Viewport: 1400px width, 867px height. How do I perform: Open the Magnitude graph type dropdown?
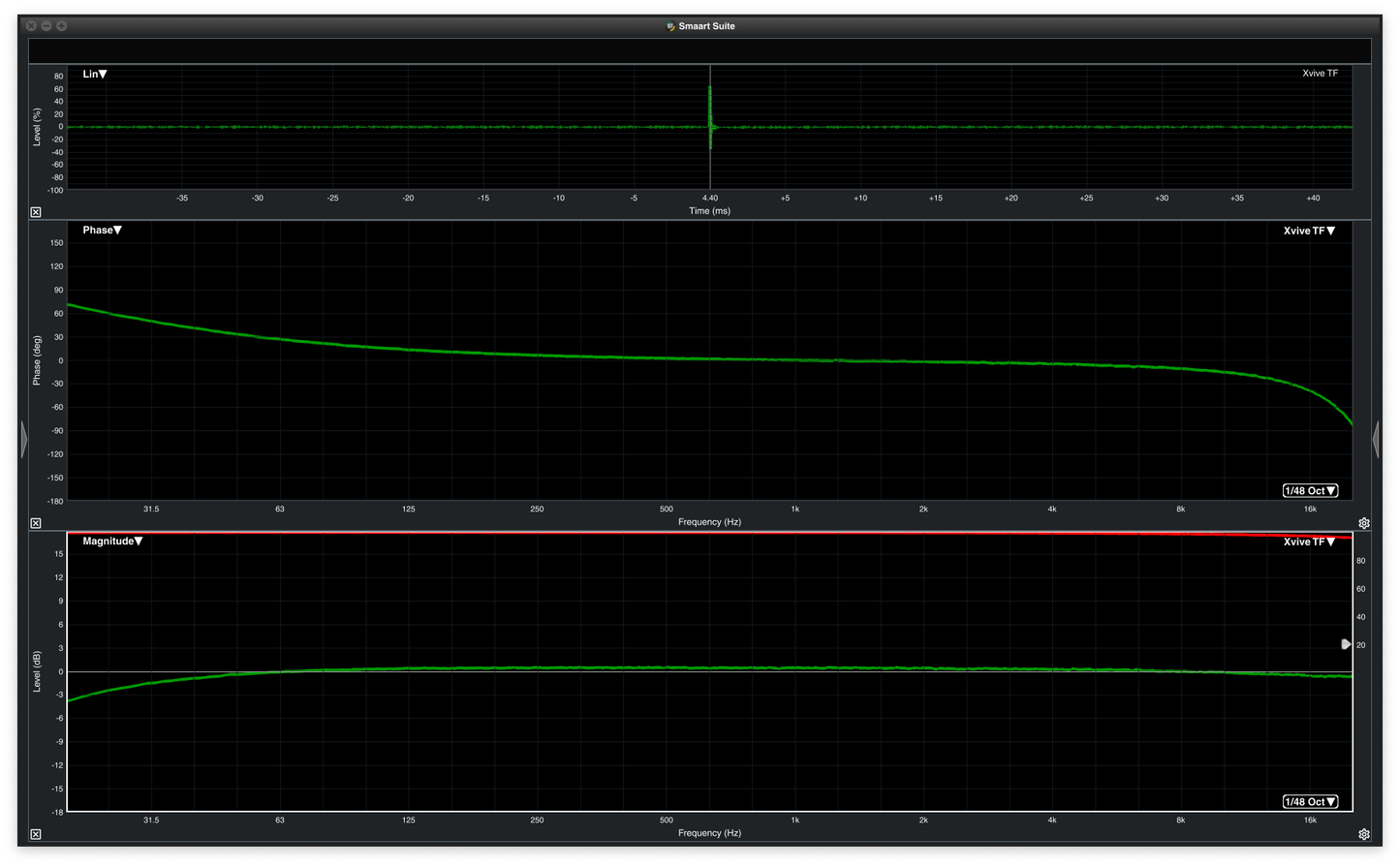[112, 541]
